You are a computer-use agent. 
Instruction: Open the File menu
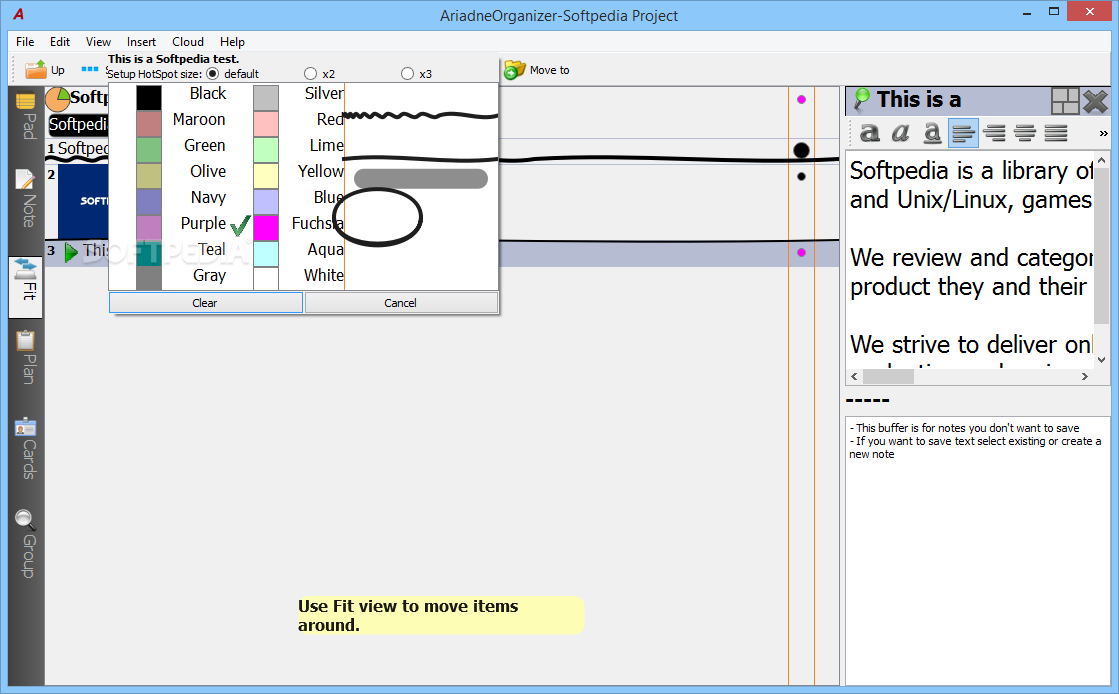pyautogui.click(x=25, y=41)
